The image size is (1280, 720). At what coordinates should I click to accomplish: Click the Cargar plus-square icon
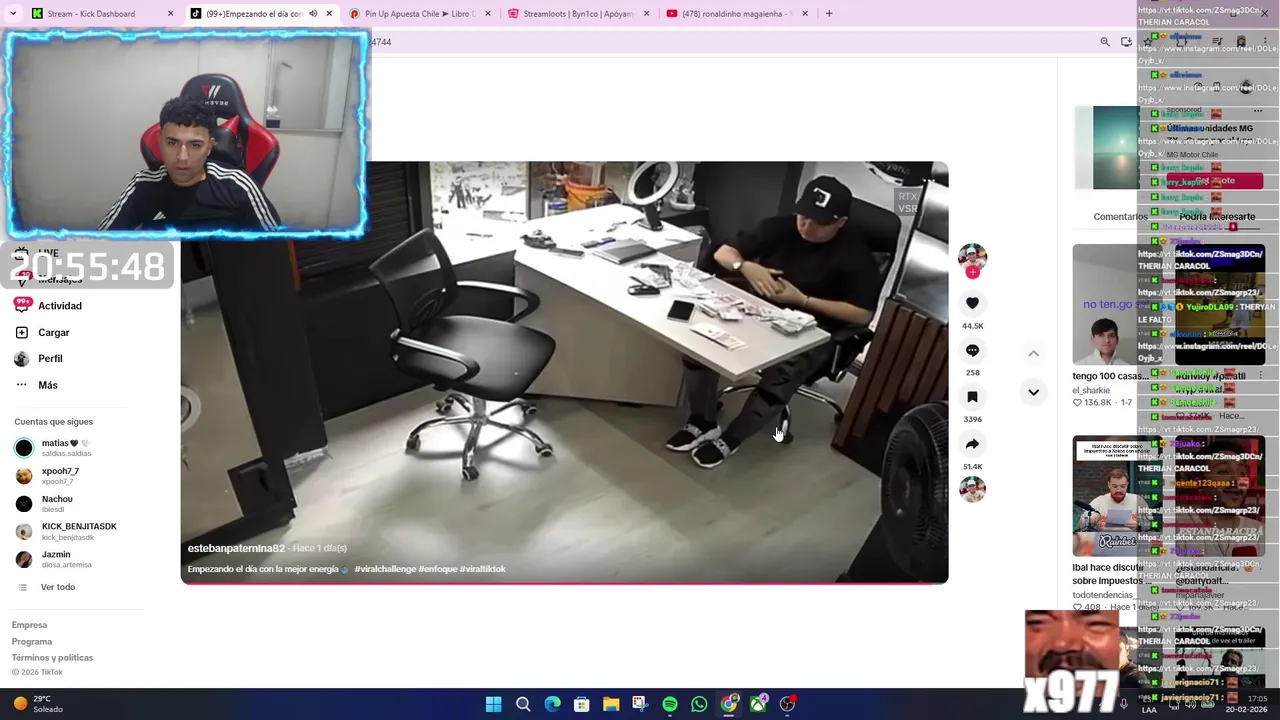click(22, 332)
